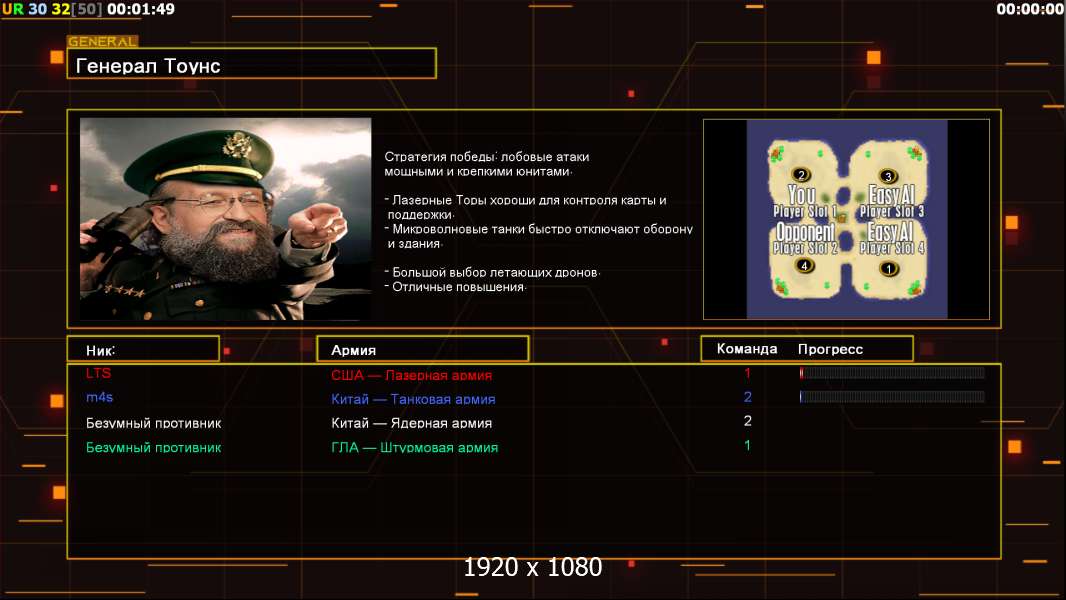Image resolution: width=1066 pixels, height=600 pixels.
Task: Click "США — Лазерная армия" army entry
Action: tap(411, 375)
